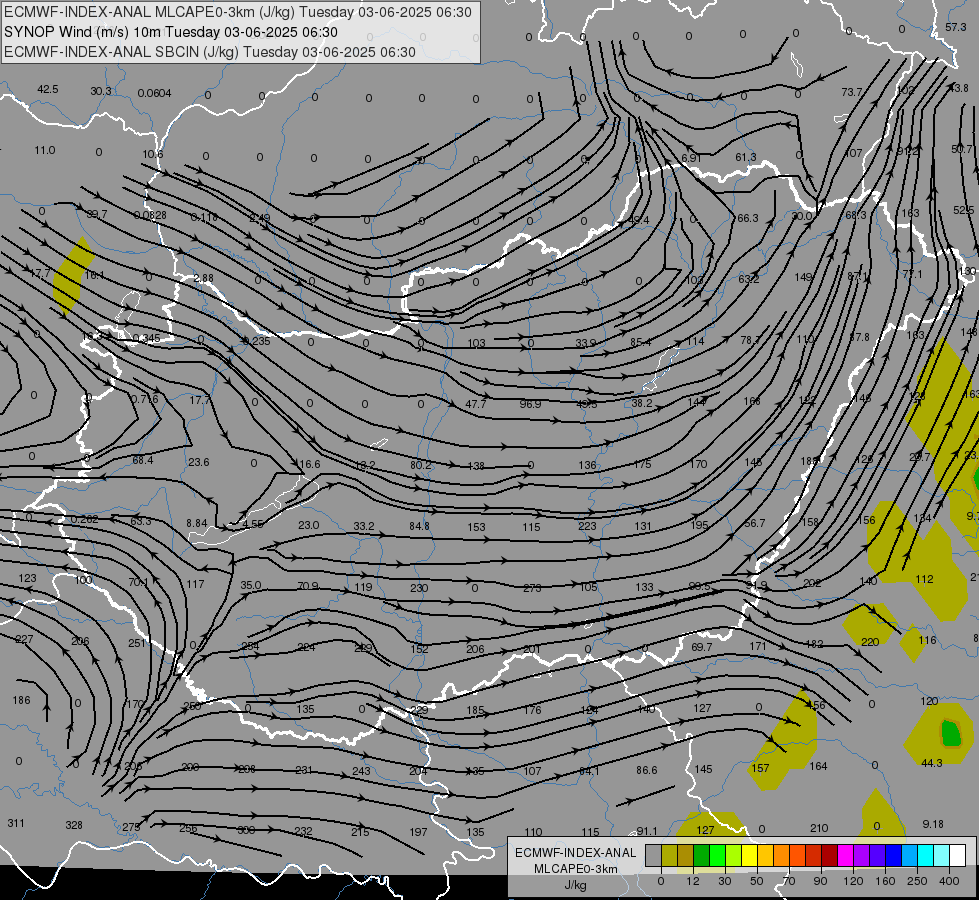Click map value 35.0
This screenshot has height=900, width=979.
coord(250,585)
